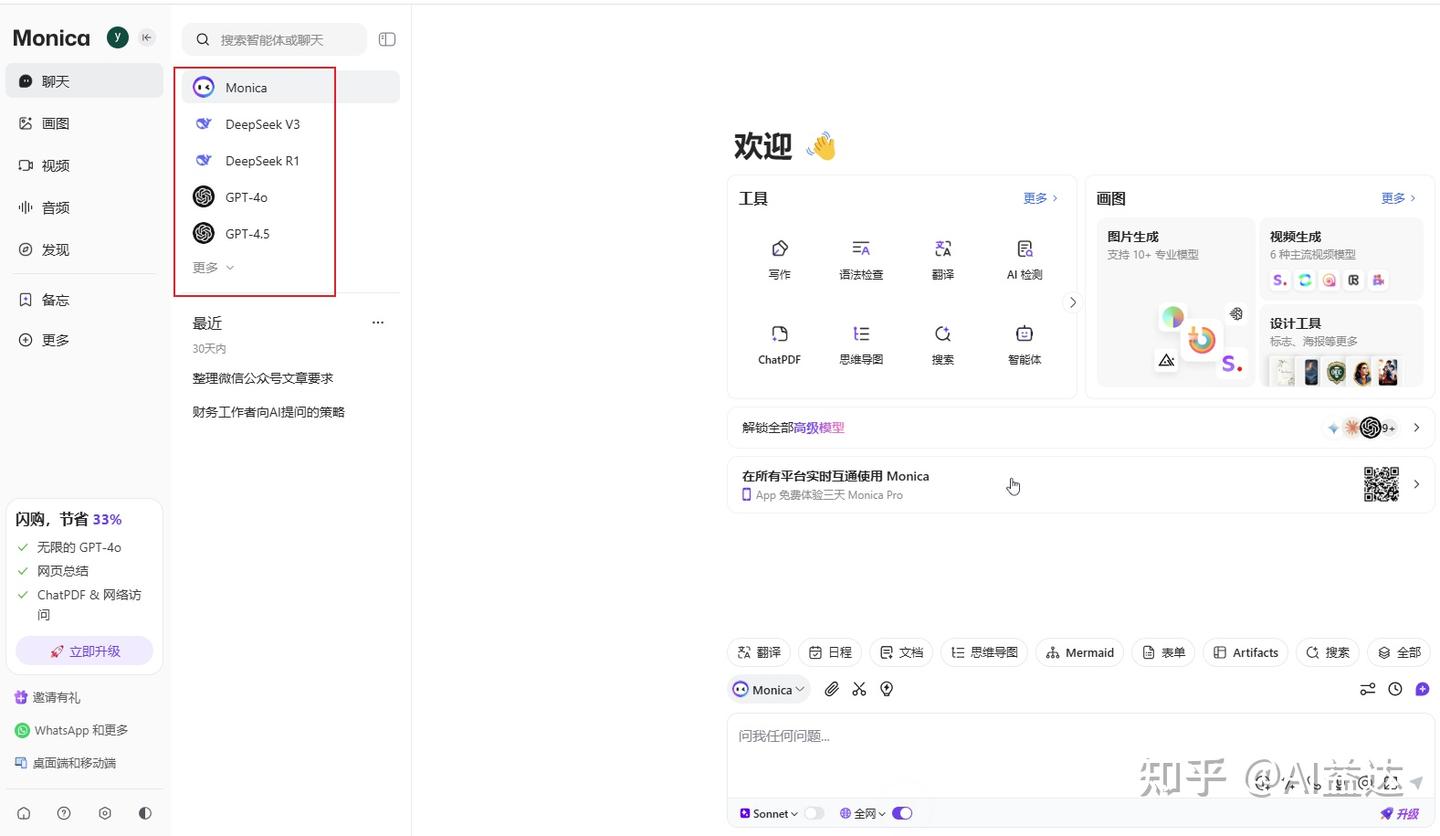Switch to the 视频 sidebar section
Screen dimensions: 1440x836
pos(55,165)
